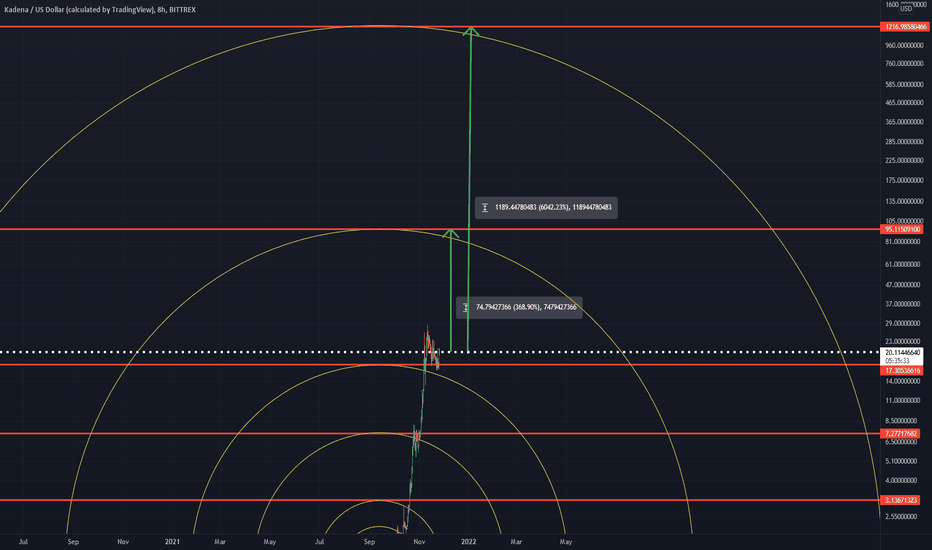Click the 285.00000000 price axis tick
Image resolution: width=932 pixels, height=550 pixels.
[x=904, y=142]
